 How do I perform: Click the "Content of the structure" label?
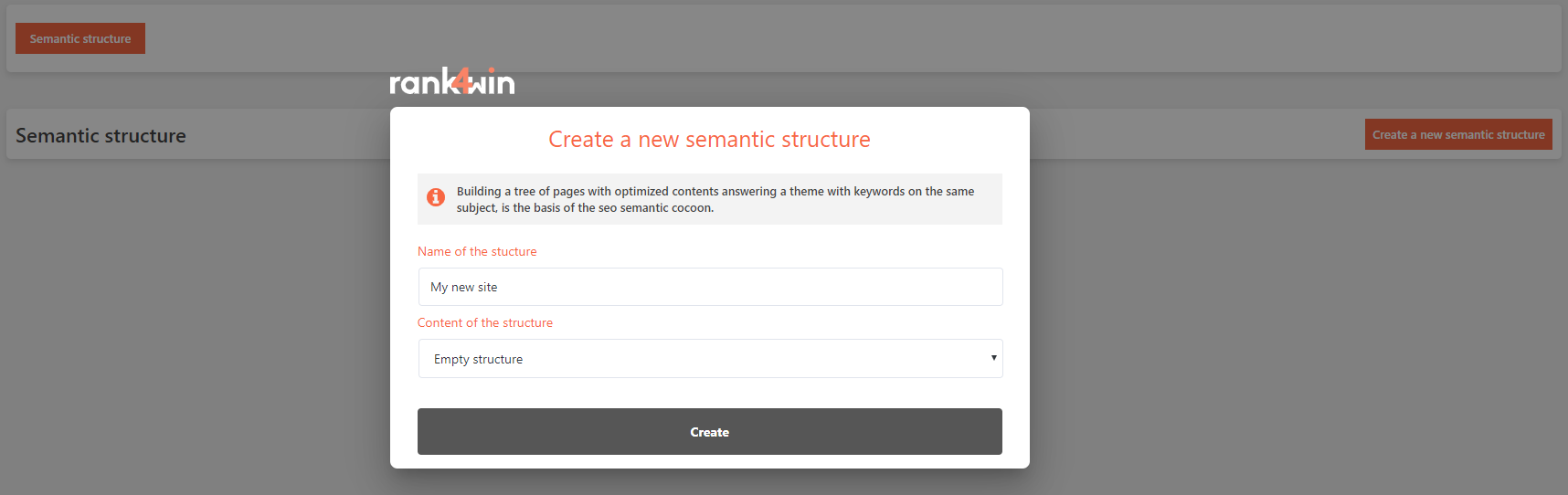[x=484, y=322]
